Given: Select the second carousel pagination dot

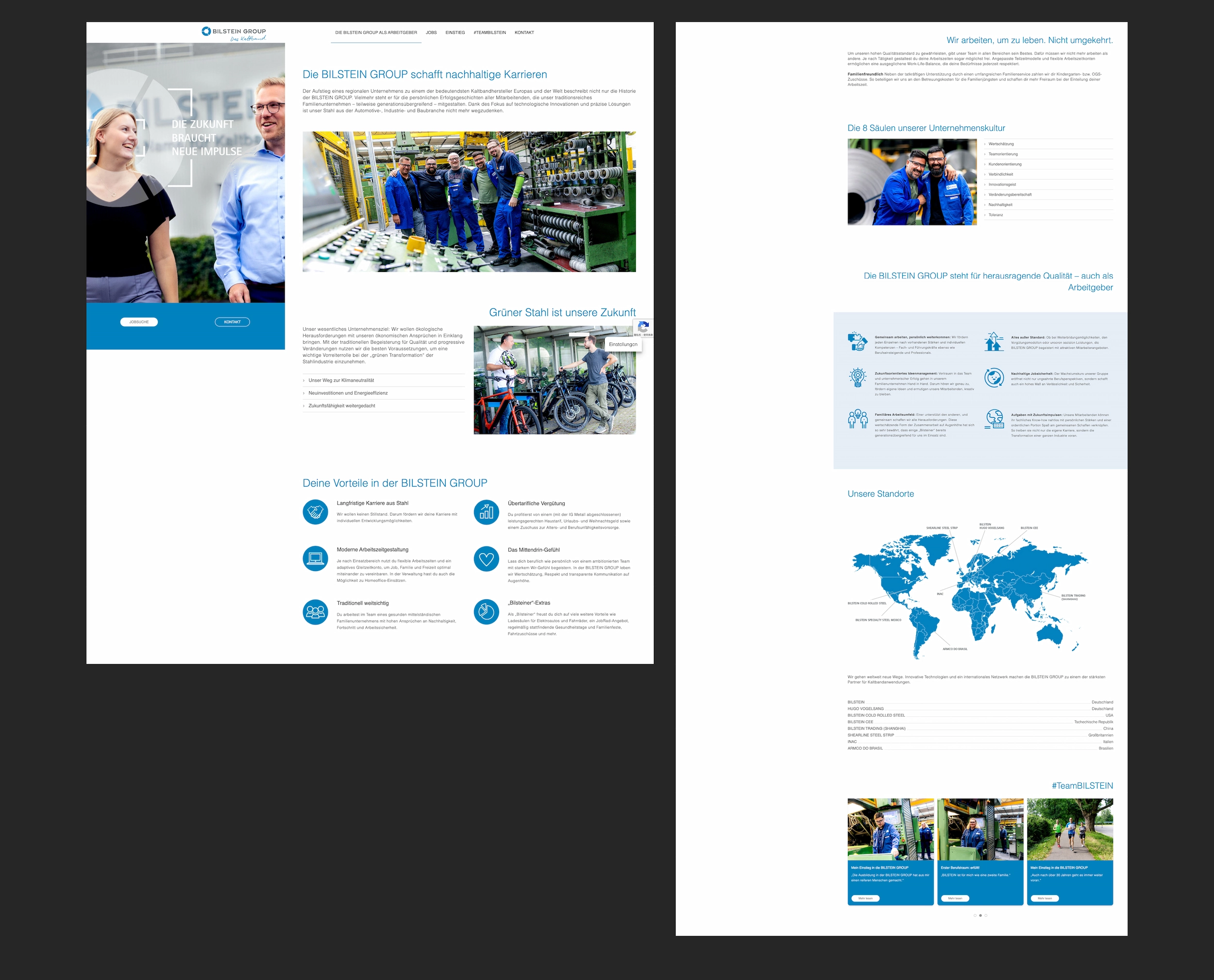Looking at the screenshot, I should pos(980,915).
